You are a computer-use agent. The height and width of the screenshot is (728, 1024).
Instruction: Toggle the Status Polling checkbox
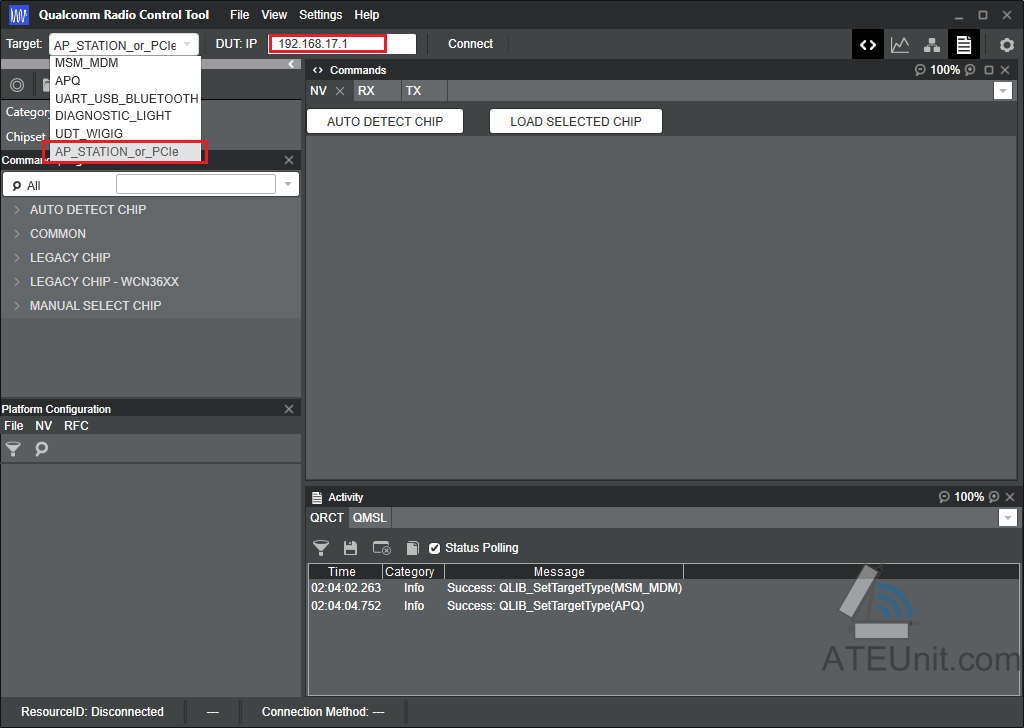(x=434, y=548)
